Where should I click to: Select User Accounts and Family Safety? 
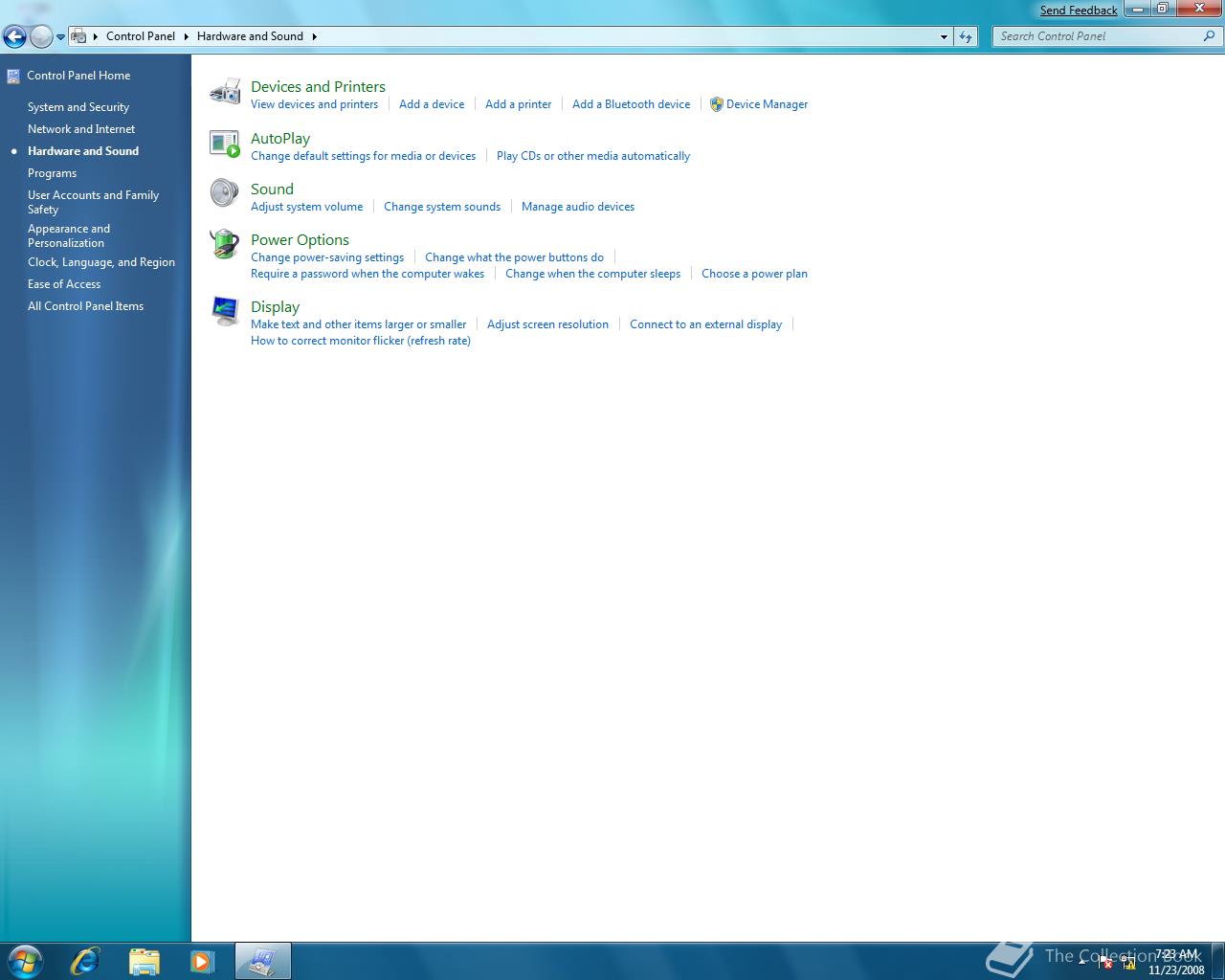tap(93, 202)
